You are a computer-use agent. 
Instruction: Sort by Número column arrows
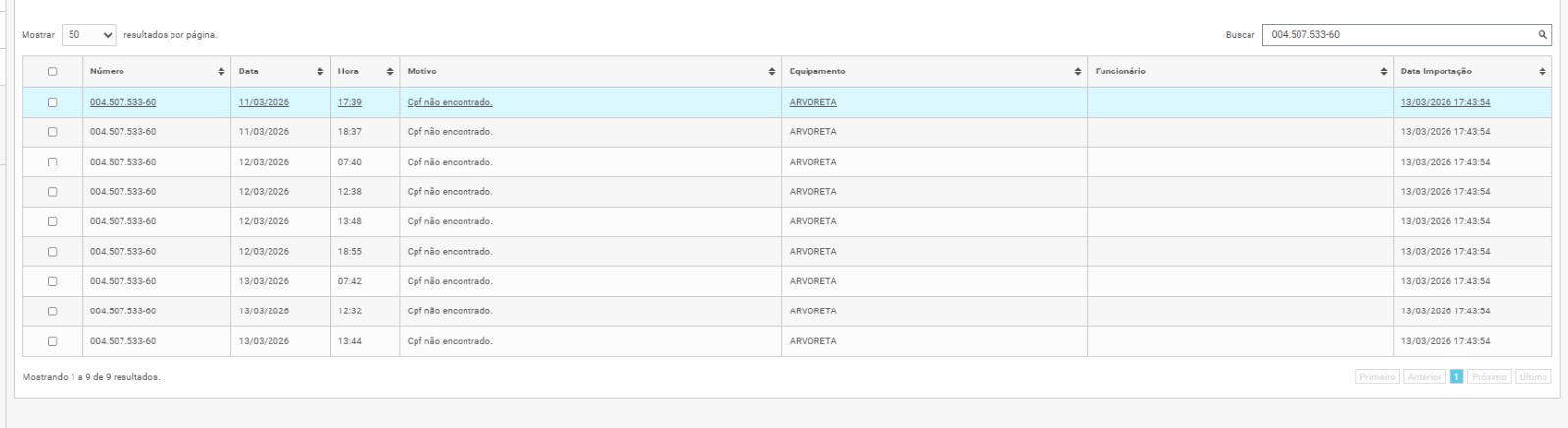(221, 71)
